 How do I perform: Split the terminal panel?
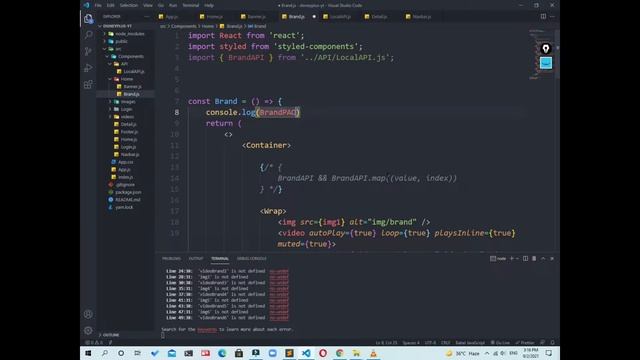[x=525, y=258]
